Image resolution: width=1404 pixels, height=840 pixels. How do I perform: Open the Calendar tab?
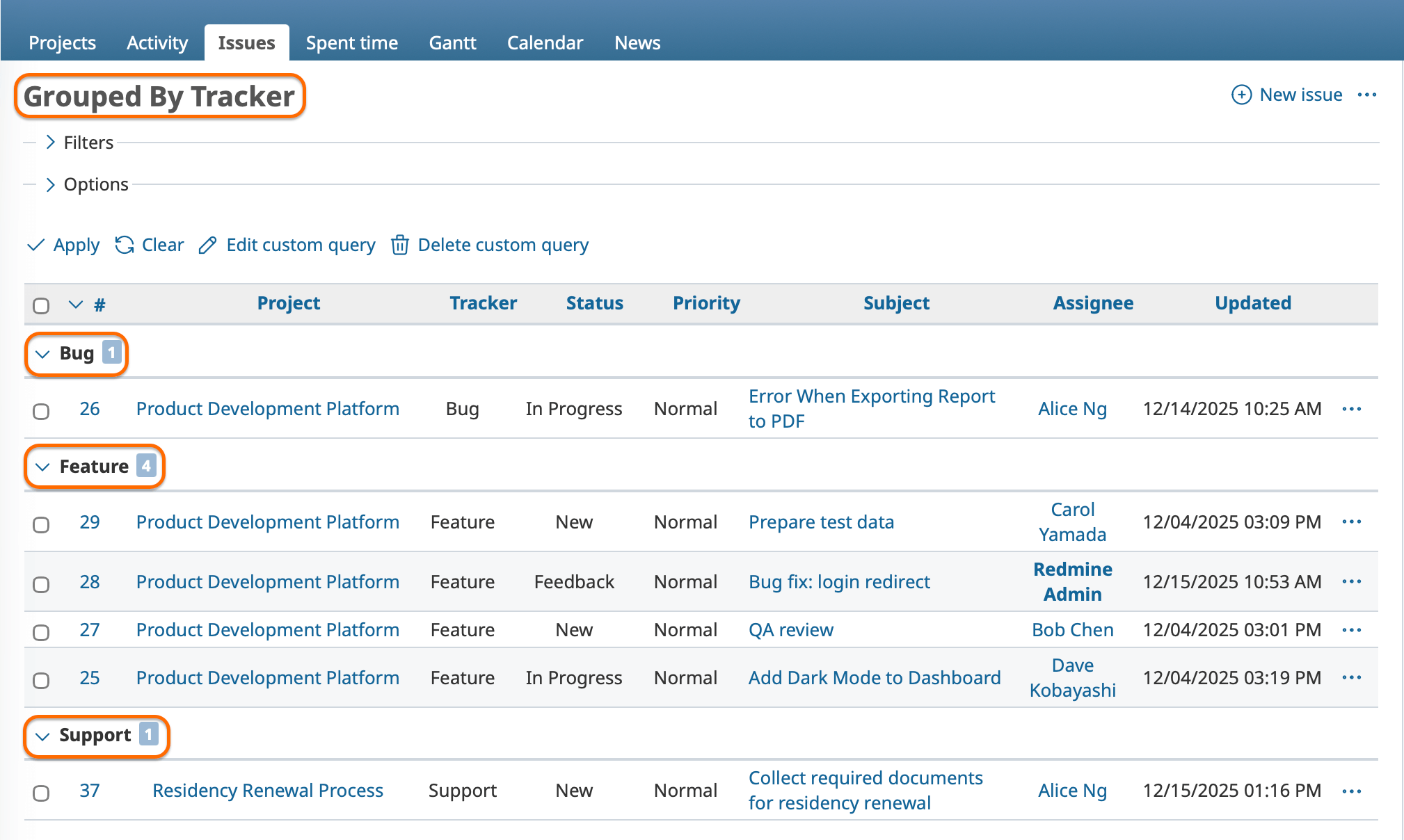[x=545, y=42]
